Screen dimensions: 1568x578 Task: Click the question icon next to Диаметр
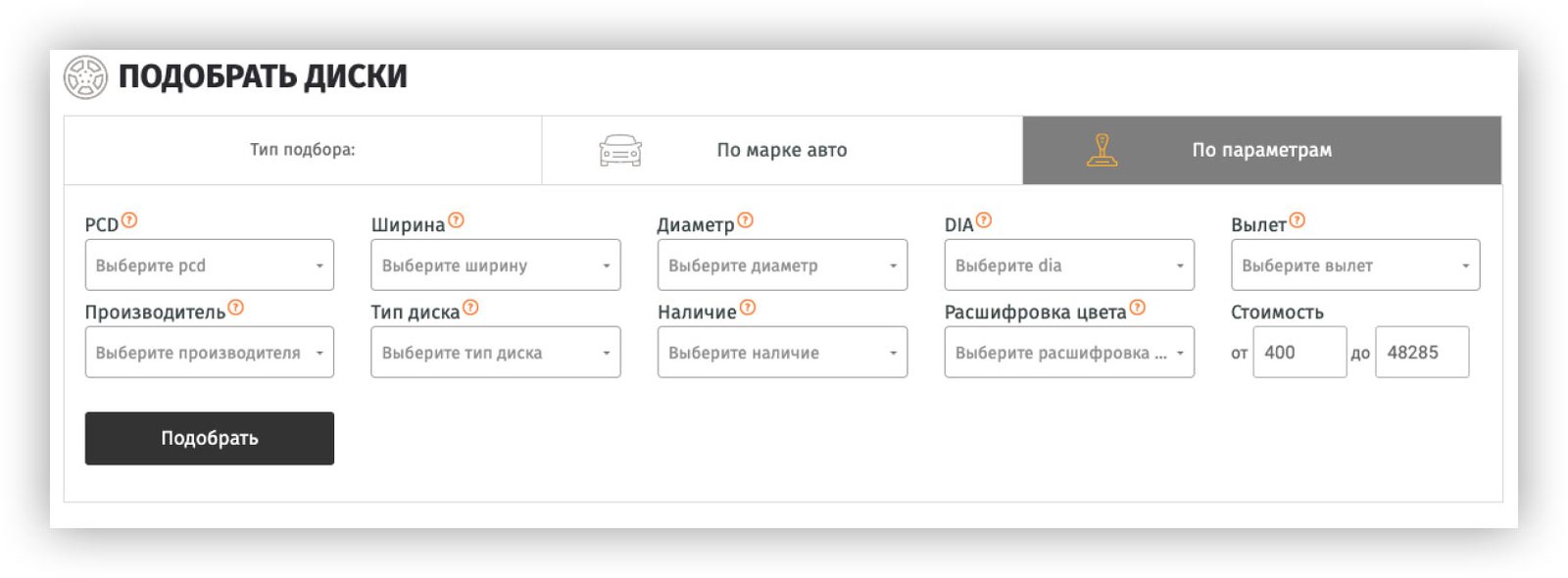click(x=746, y=221)
